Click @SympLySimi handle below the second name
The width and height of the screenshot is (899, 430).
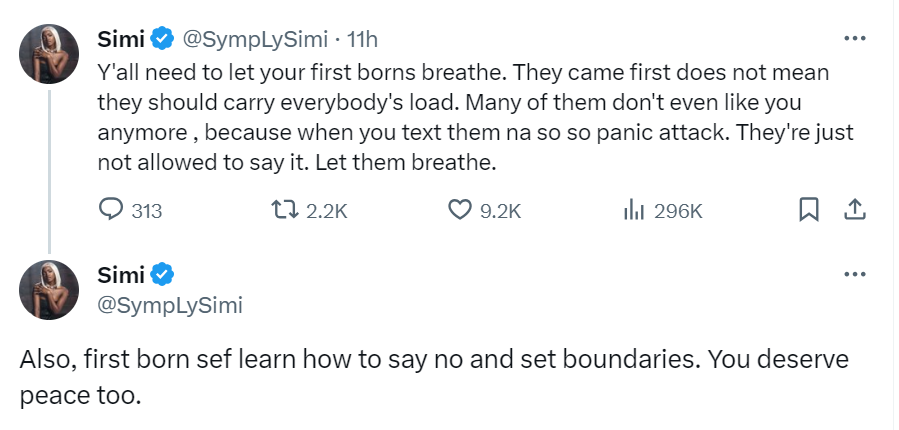coord(169,305)
